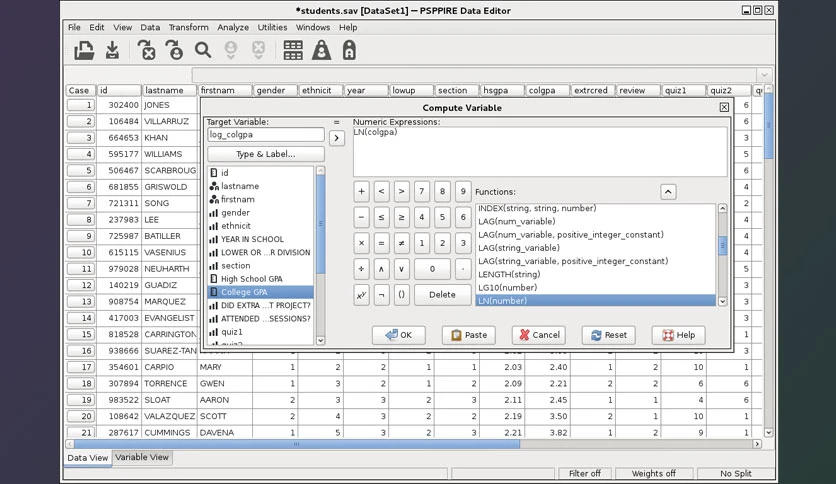Insert exponent x^y operator
Screen dimensions: 836x484
click(361, 295)
